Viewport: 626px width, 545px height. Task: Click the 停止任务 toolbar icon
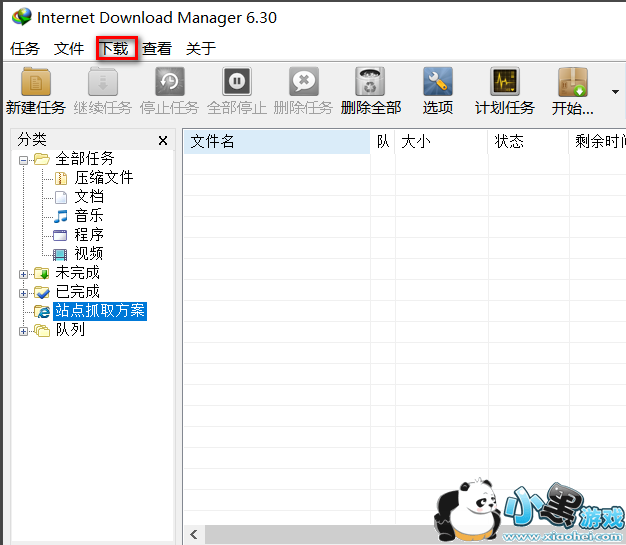pos(170,82)
